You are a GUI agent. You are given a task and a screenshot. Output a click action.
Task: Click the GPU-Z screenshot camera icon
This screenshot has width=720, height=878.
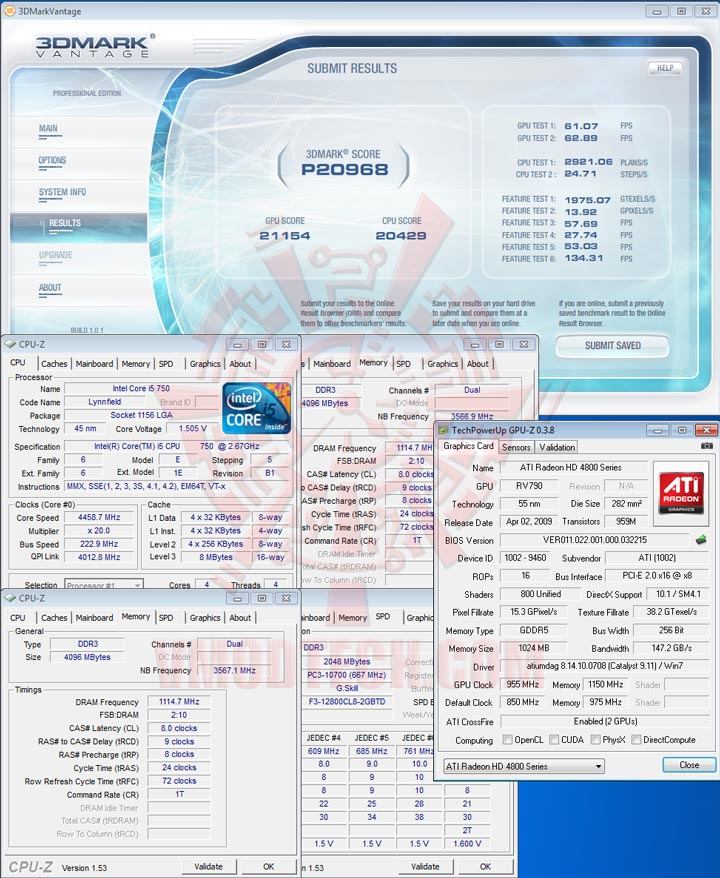707,446
